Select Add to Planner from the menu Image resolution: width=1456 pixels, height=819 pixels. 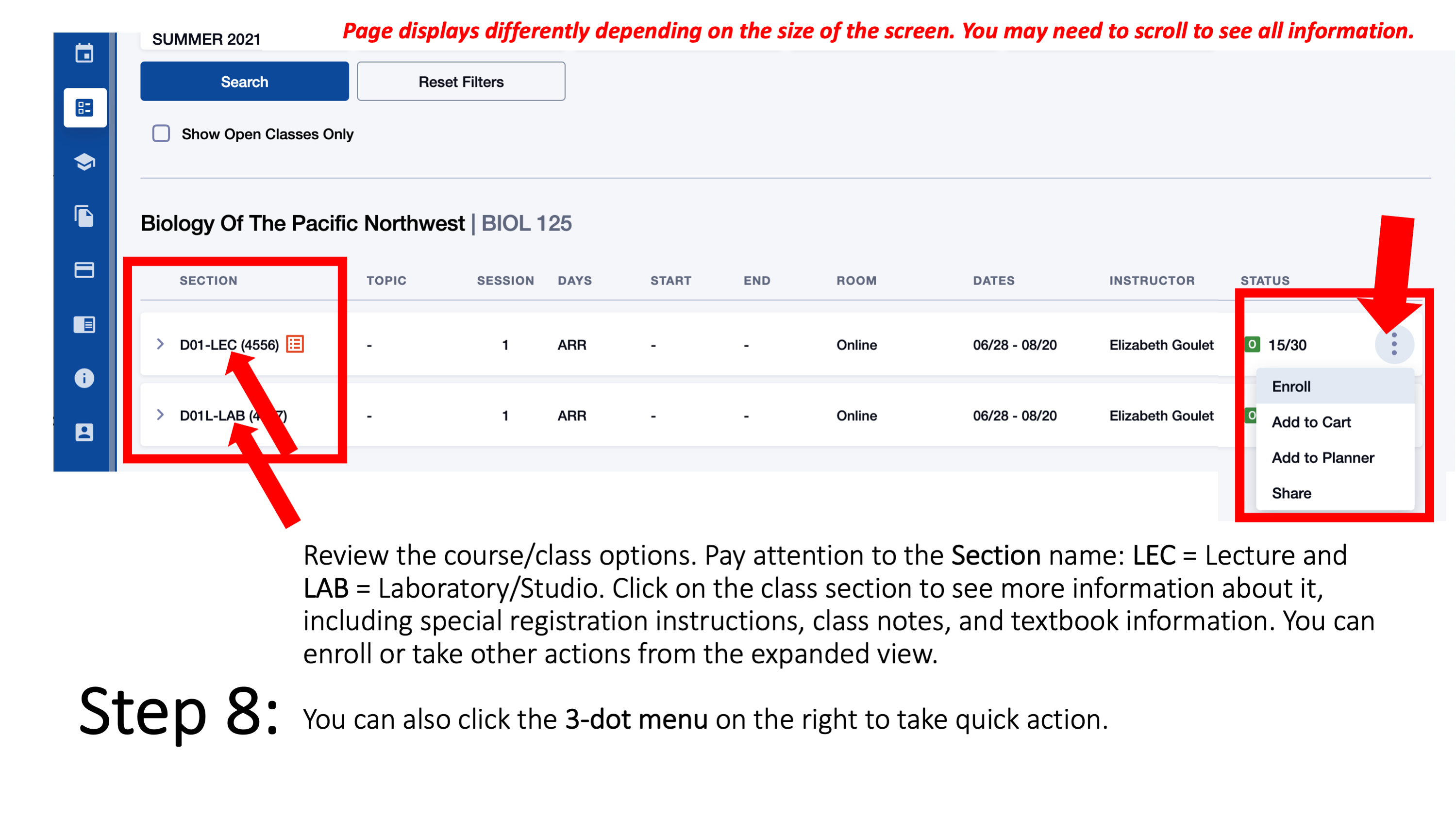pos(1323,457)
